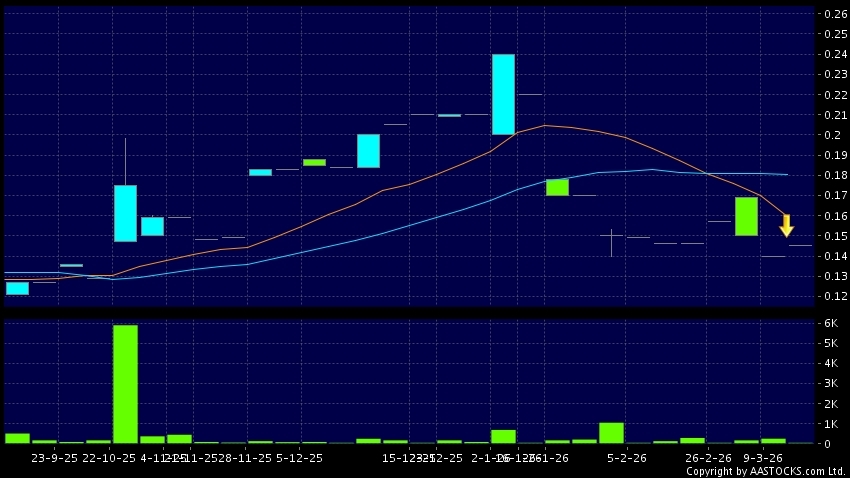850x478 pixels.
Task: Click the green candlestick just below 0.18
Action: [x=557, y=187]
